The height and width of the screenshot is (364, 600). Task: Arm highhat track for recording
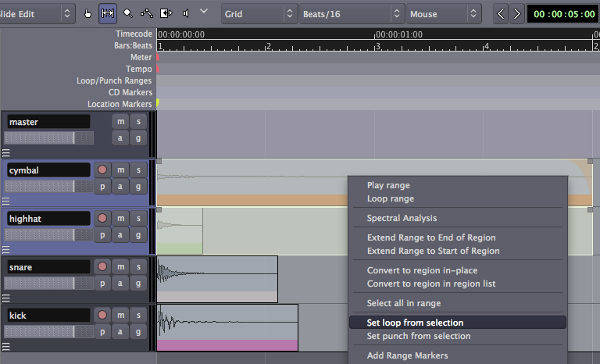click(102, 218)
